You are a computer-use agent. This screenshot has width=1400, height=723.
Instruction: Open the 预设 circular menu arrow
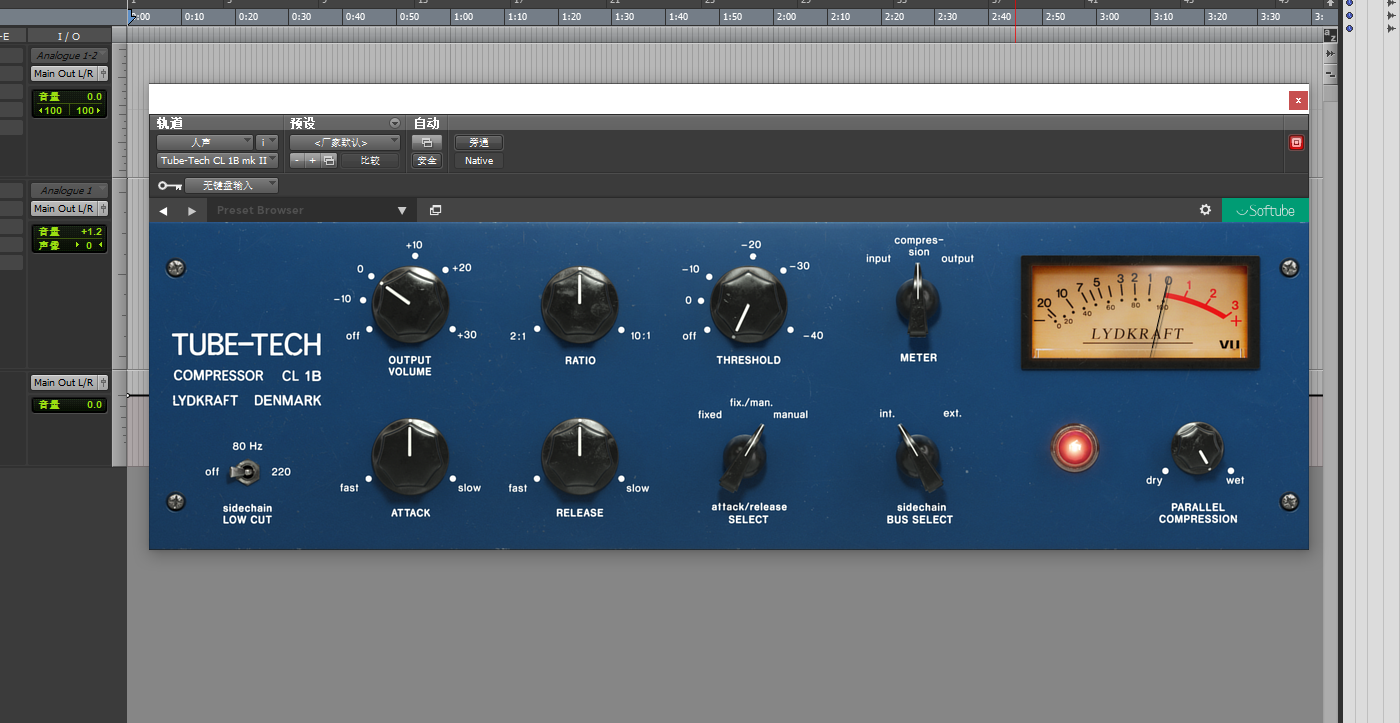coord(394,123)
